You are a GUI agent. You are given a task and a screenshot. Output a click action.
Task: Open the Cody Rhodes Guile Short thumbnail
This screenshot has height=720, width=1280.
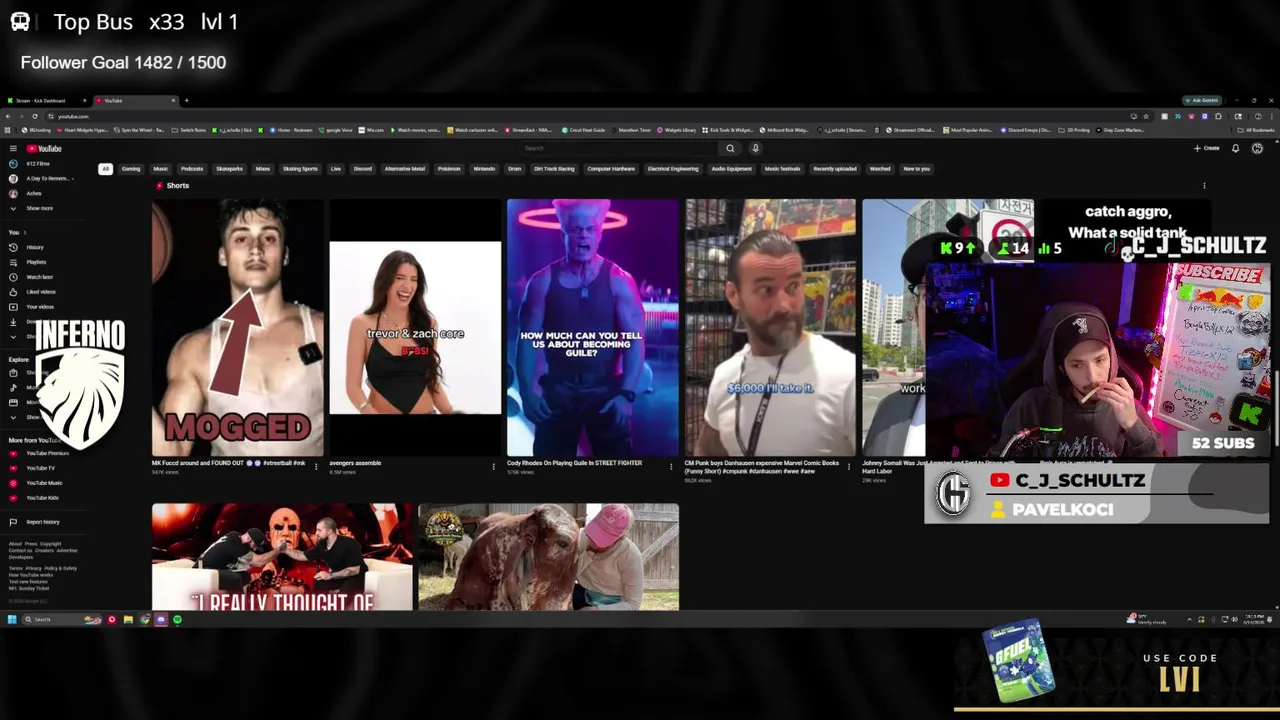click(592, 327)
